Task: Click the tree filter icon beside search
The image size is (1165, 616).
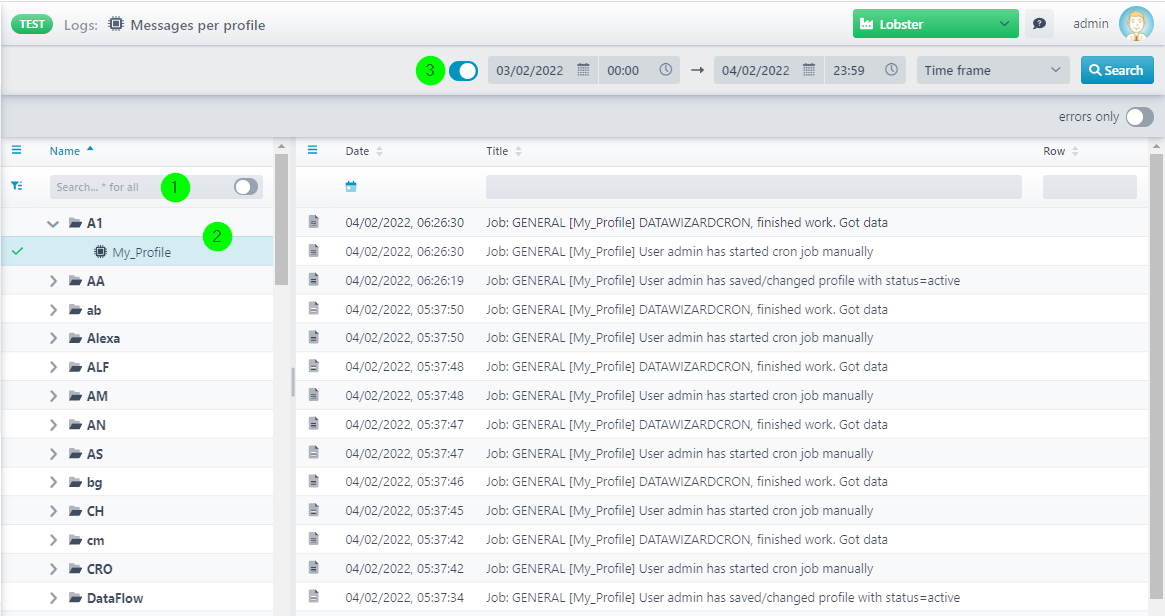Action: (x=16, y=186)
